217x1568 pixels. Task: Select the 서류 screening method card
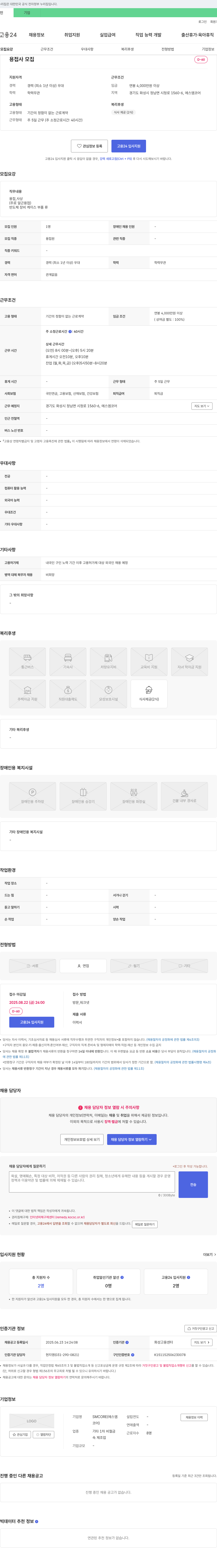(32, 966)
